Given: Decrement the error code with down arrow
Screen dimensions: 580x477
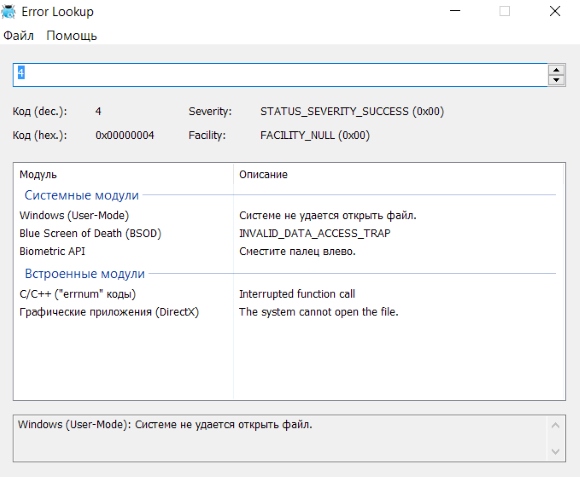Looking at the screenshot, I should click(556, 80).
